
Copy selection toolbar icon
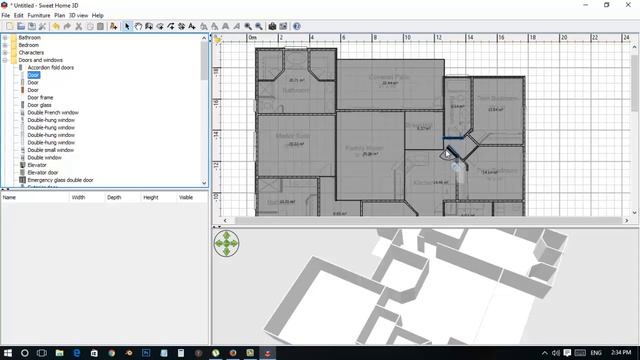point(89,27)
